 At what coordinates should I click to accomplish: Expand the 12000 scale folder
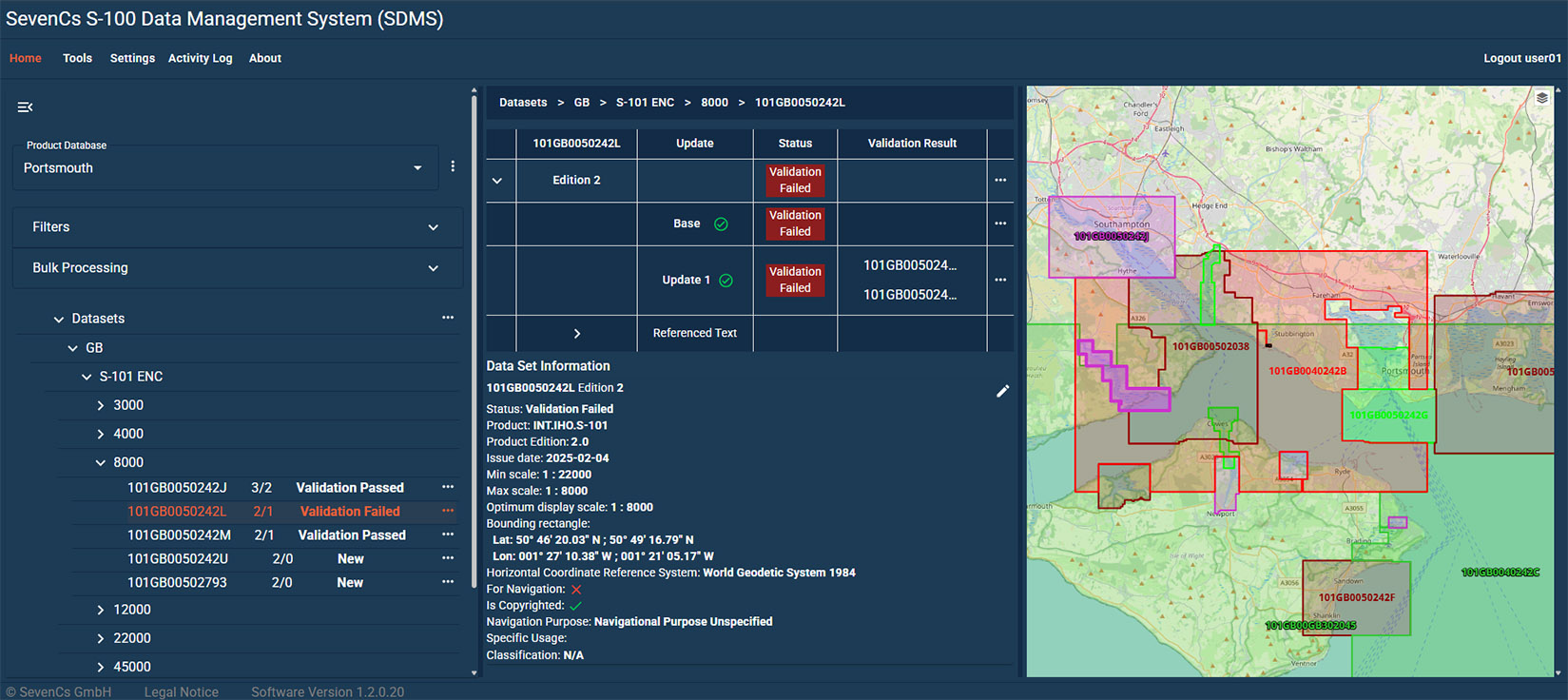(101, 610)
